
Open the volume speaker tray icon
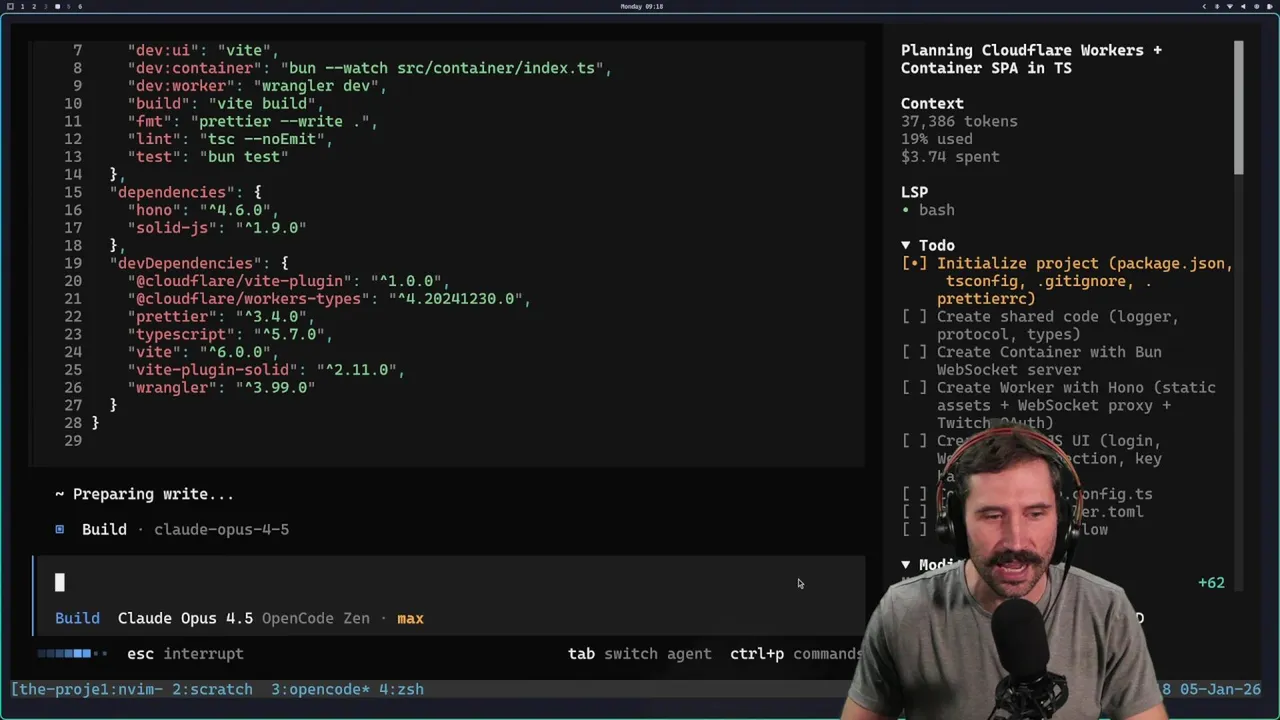(x=1243, y=6)
